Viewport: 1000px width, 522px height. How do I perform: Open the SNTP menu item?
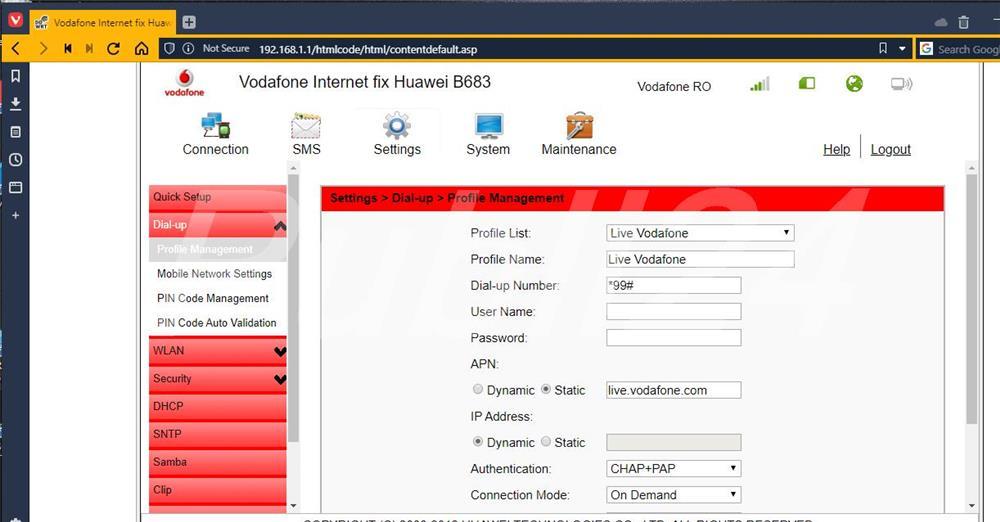(217, 435)
